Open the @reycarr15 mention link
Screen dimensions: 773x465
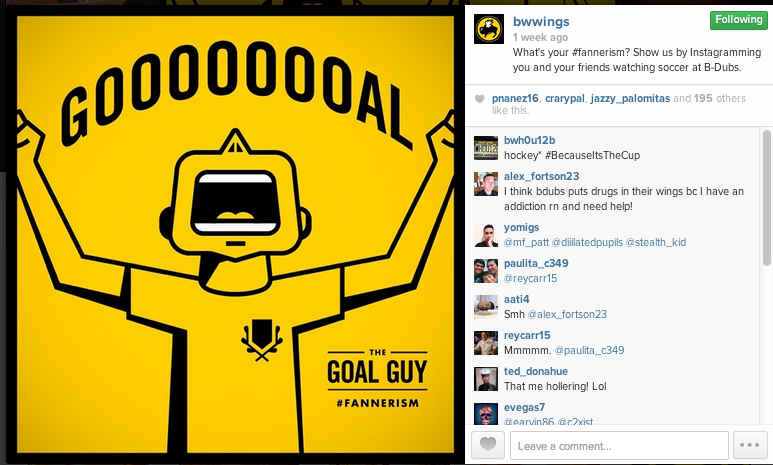coord(530,278)
